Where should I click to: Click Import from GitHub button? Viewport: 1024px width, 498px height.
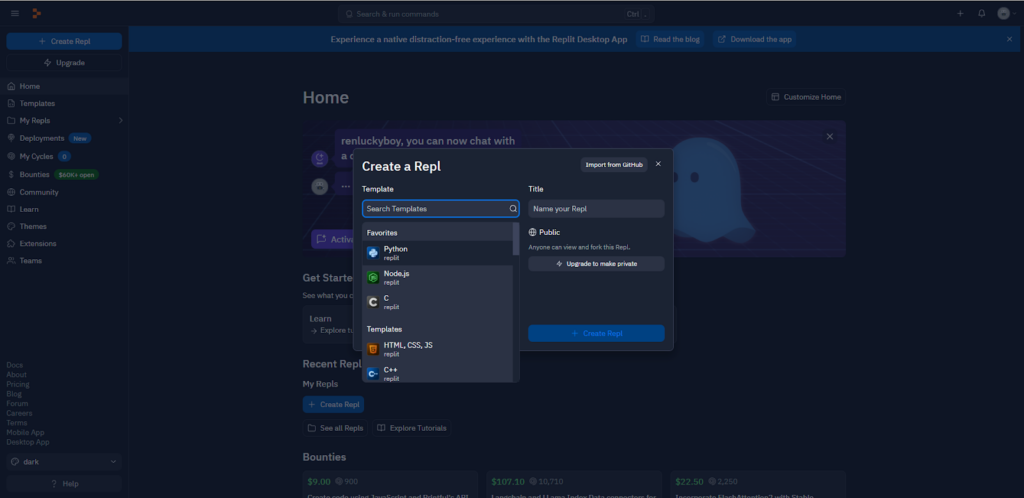coord(614,165)
